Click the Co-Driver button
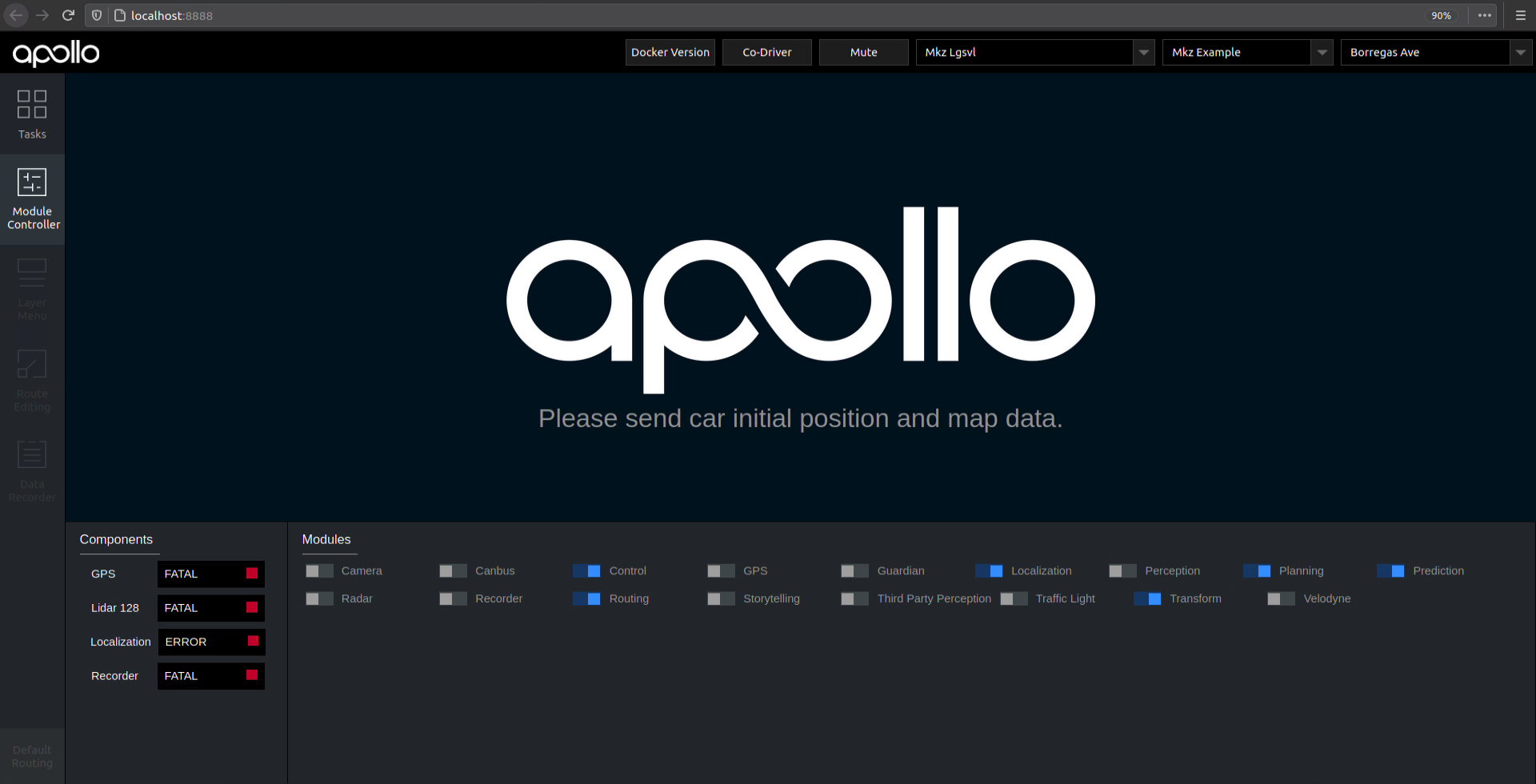 767,52
